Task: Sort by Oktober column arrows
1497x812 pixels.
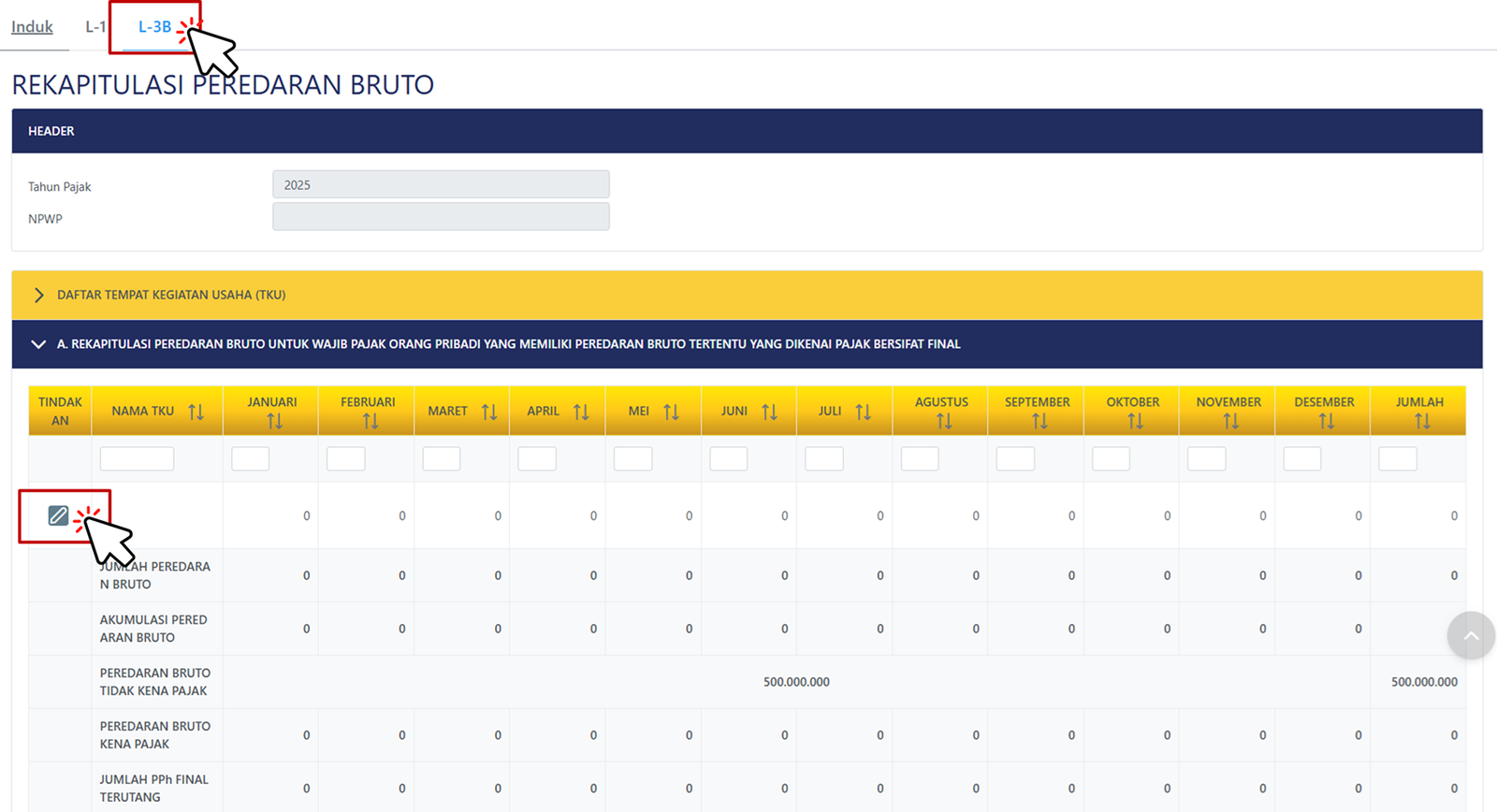Action: click(x=1135, y=422)
